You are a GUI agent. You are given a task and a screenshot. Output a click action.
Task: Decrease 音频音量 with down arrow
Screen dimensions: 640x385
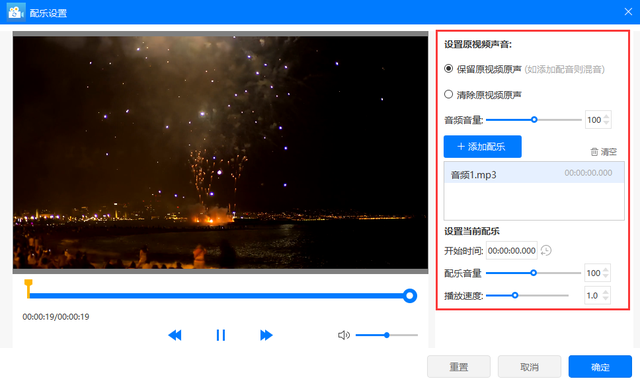pos(606,123)
